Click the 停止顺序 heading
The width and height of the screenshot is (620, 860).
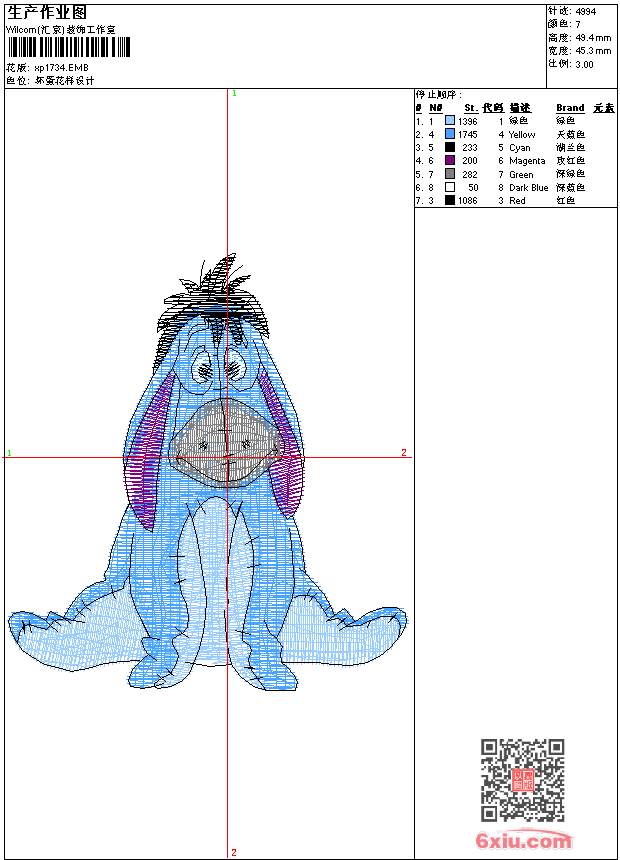(438, 94)
